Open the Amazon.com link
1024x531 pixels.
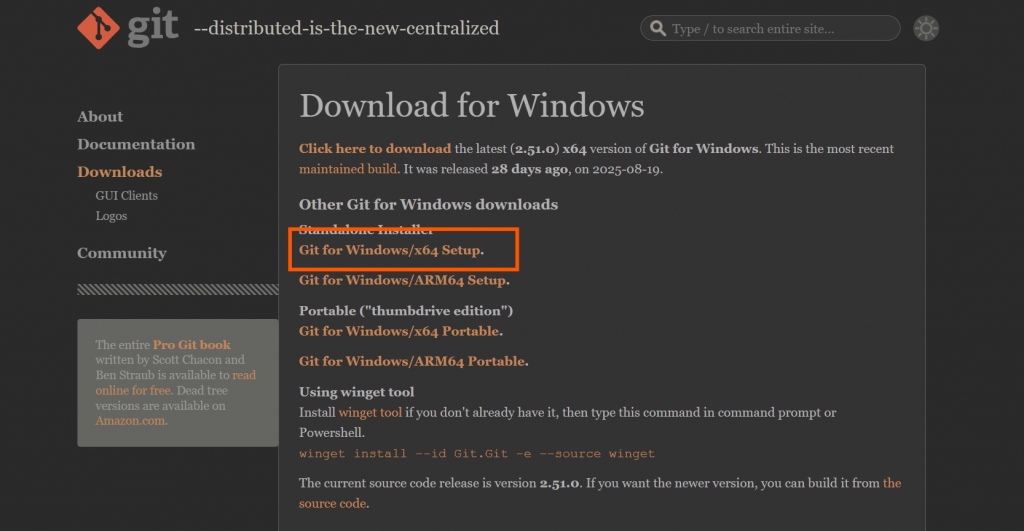pyautogui.click(x=130, y=421)
